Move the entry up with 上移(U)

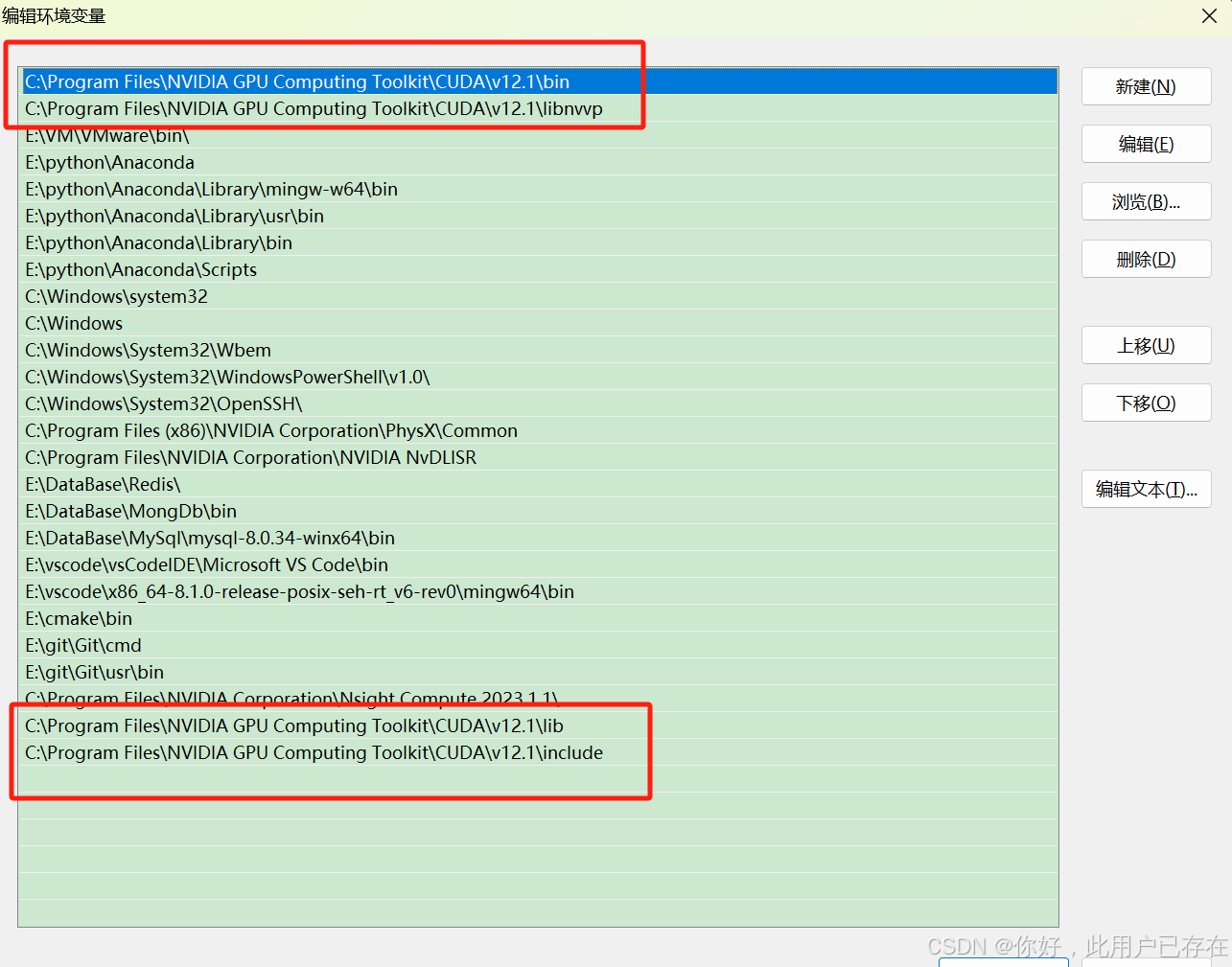1146,345
